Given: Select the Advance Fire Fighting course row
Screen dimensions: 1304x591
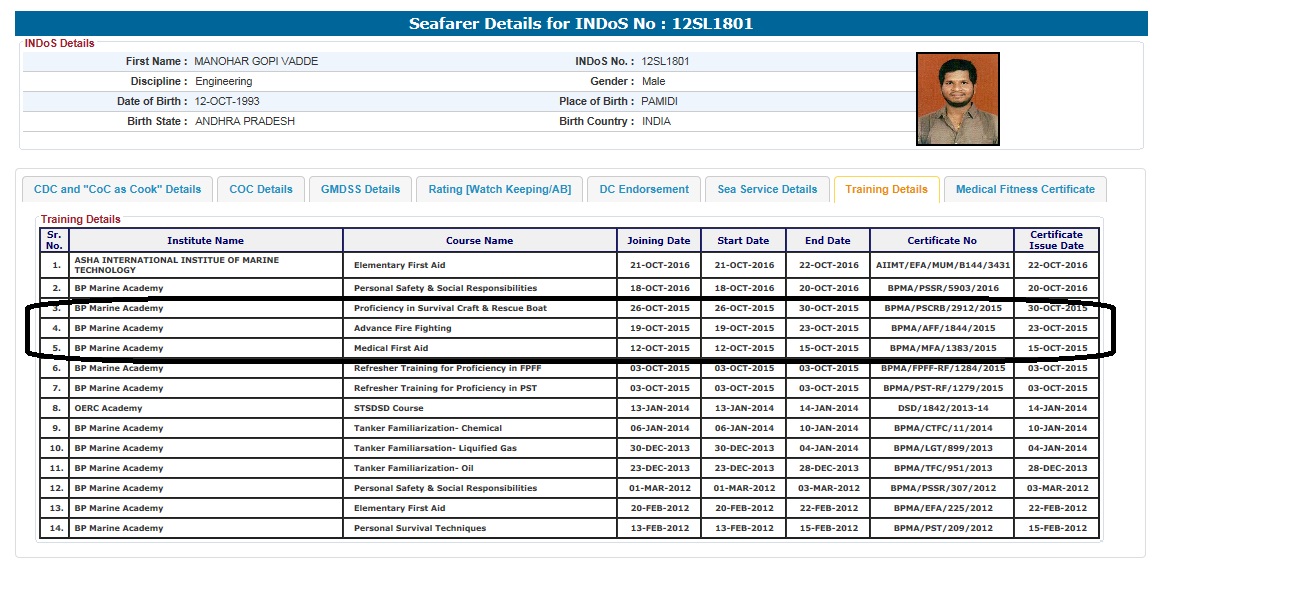Looking at the screenshot, I should (x=403, y=328).
